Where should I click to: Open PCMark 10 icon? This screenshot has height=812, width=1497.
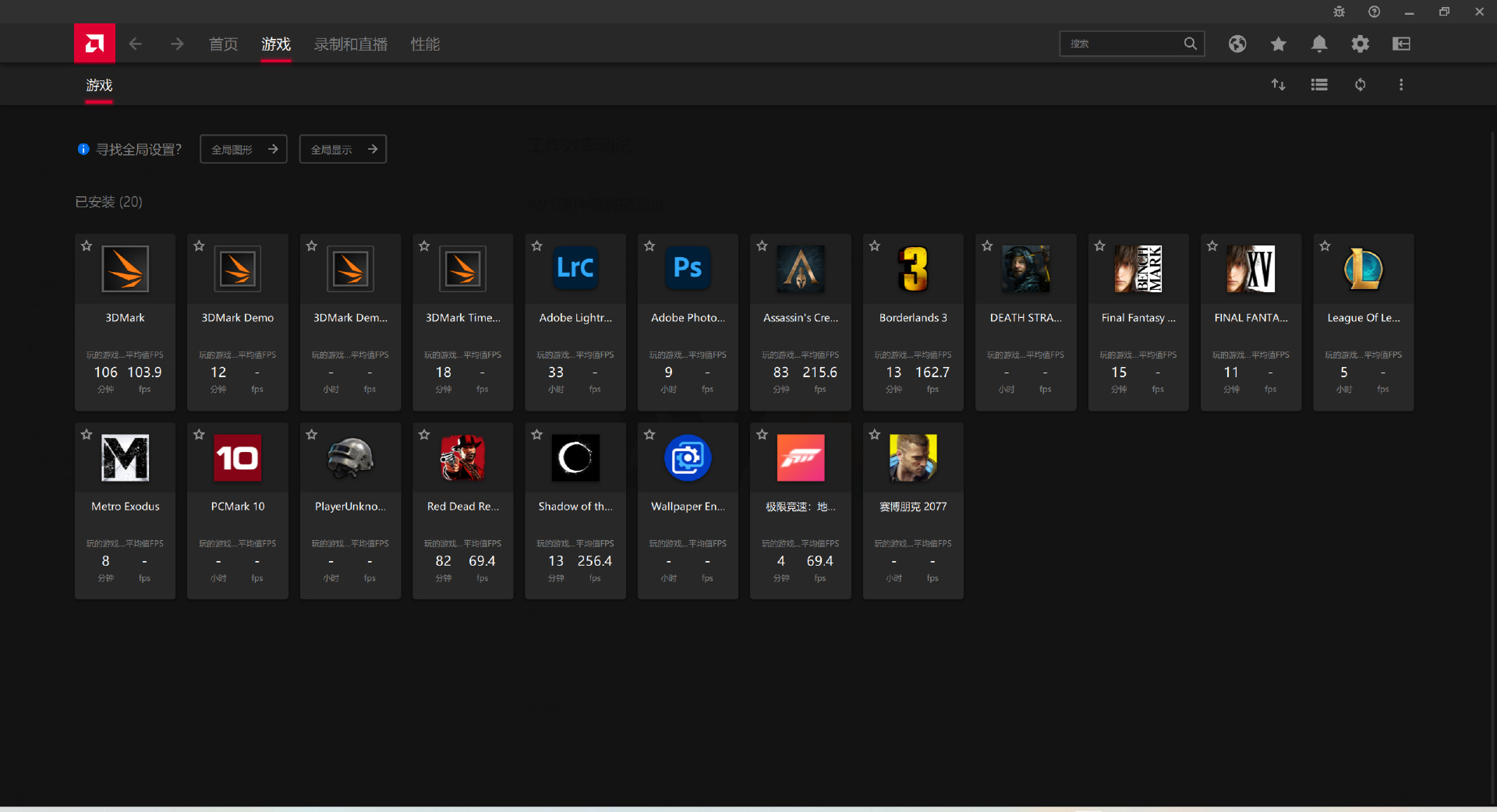238,457
